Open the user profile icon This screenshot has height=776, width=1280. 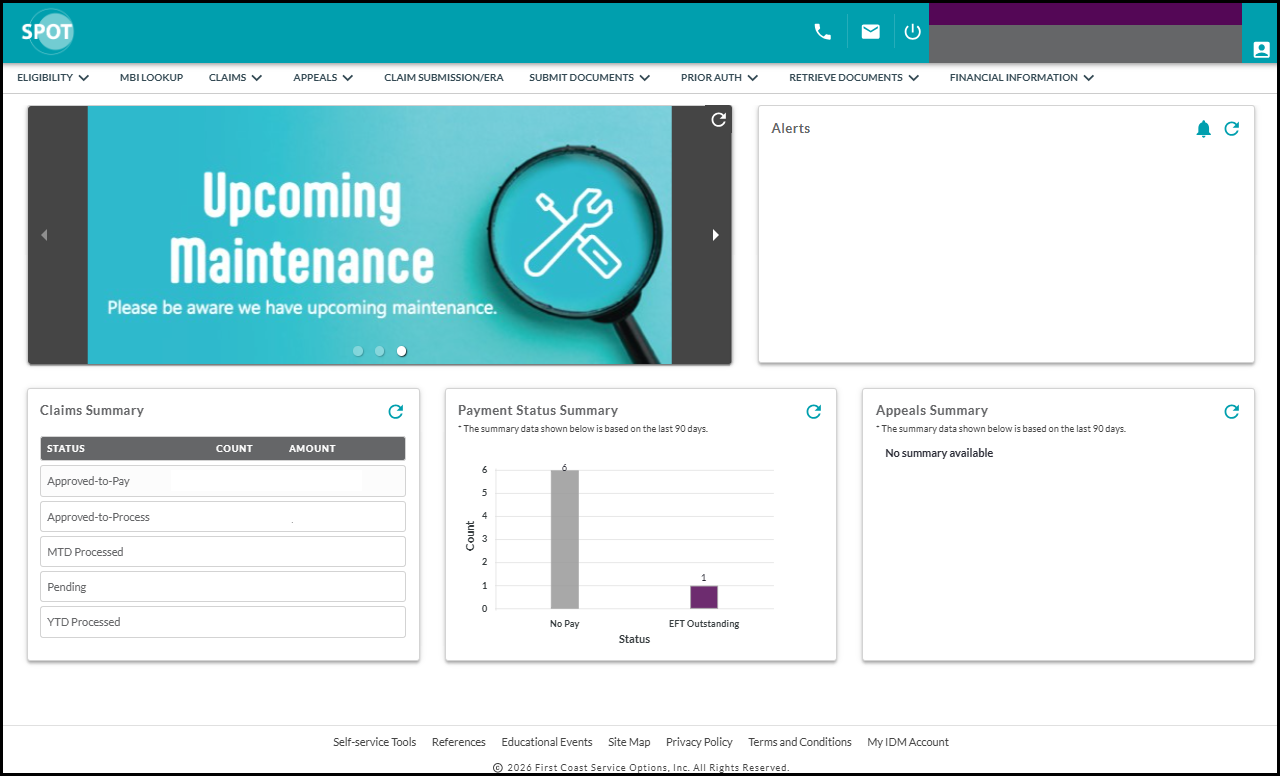tap(1261, 49)
